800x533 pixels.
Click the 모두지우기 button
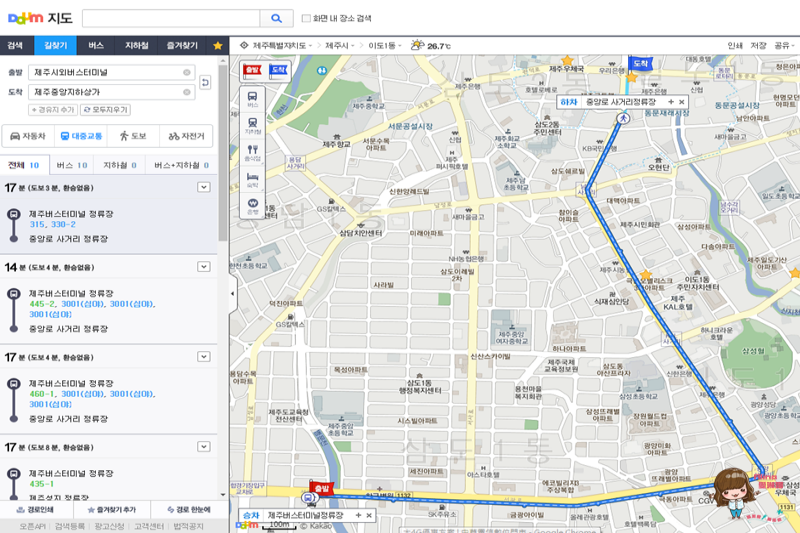pyautogui.click(x=106, y=110)
